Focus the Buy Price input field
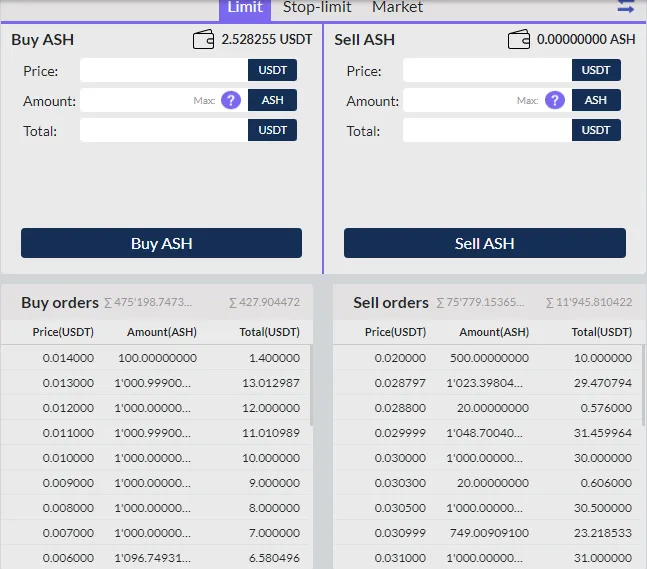647x569 pixels. point(164,70)
